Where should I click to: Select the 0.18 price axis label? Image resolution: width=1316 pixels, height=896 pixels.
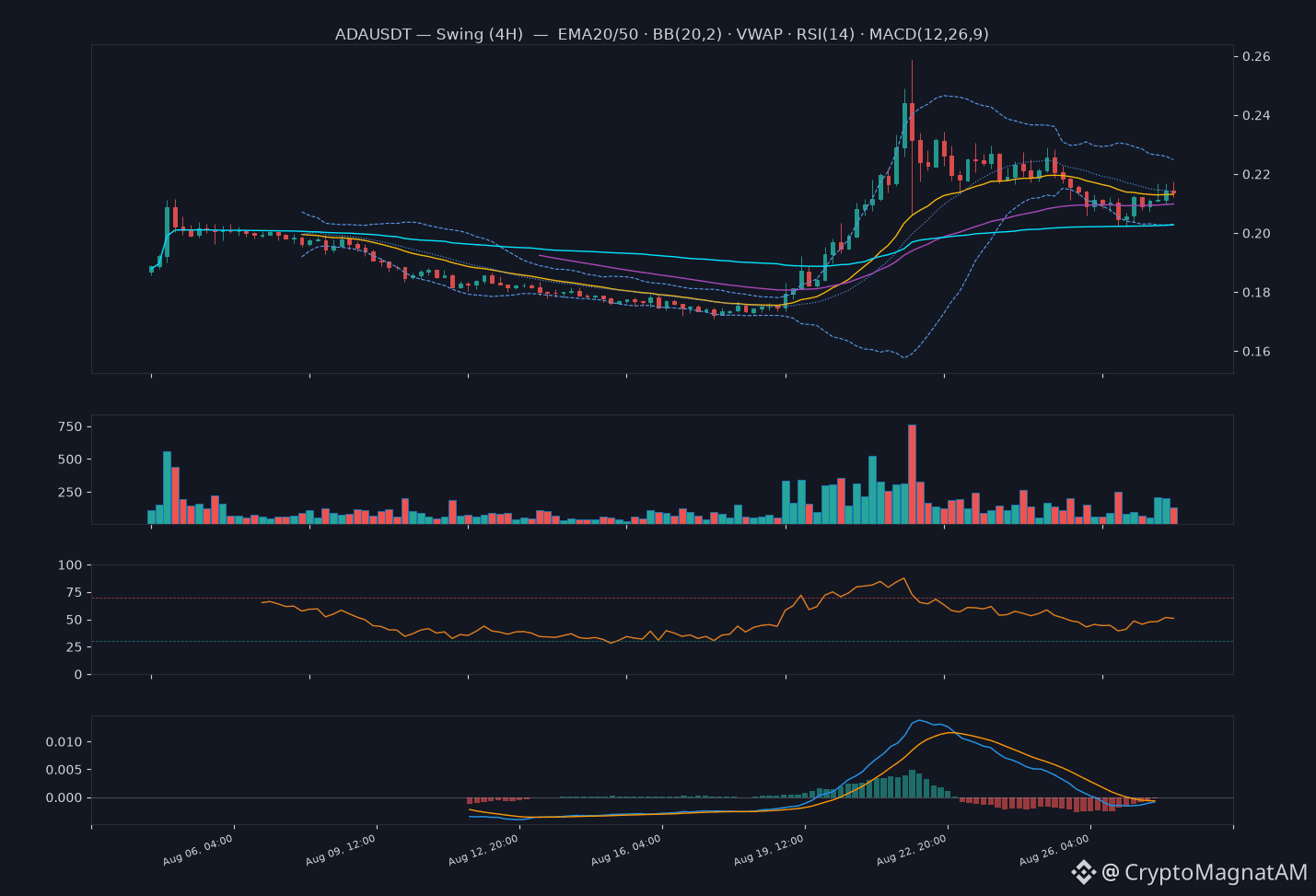[1256, 293]
